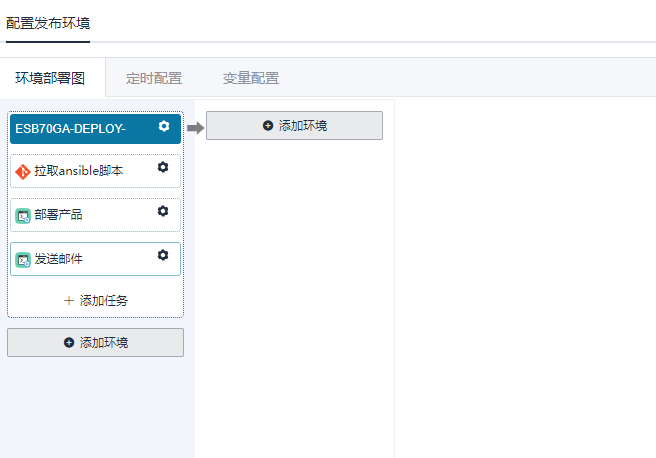This screenshot has height=458, width=656.
Task: Select the 配置发布环境 header tab
Action: click(48, 23)
